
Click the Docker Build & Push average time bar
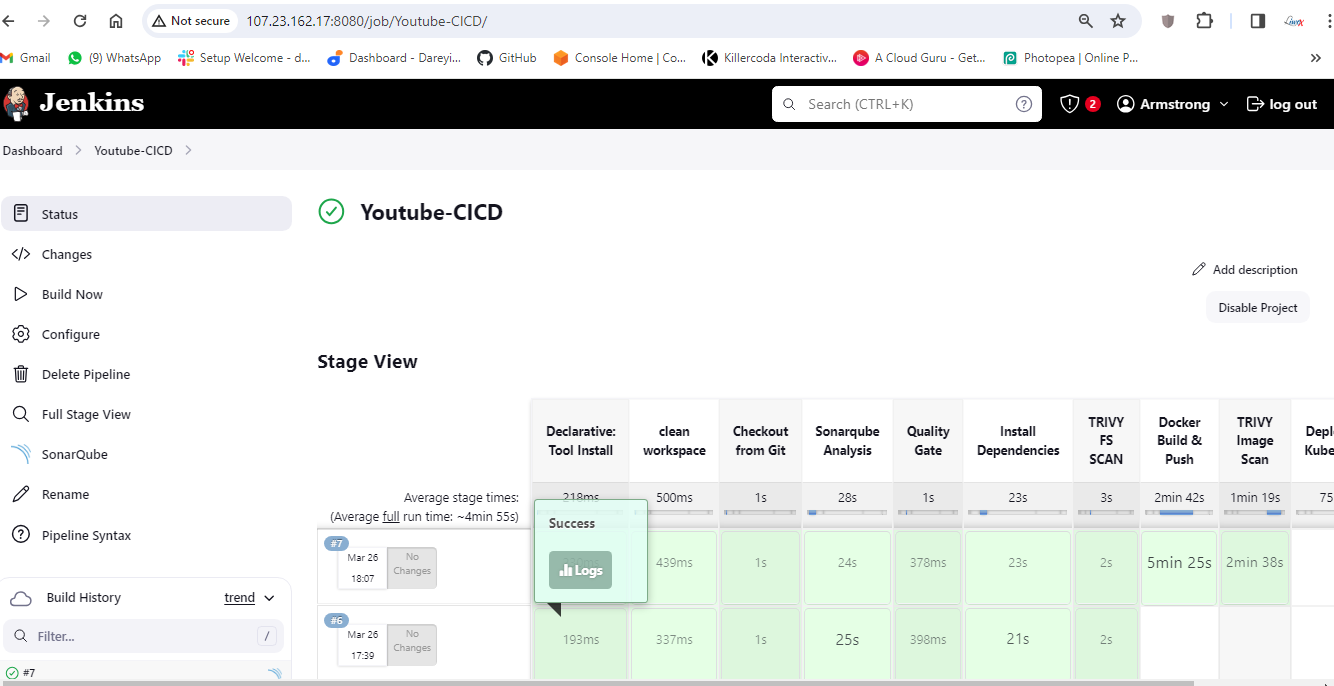tap(1179, 512)
